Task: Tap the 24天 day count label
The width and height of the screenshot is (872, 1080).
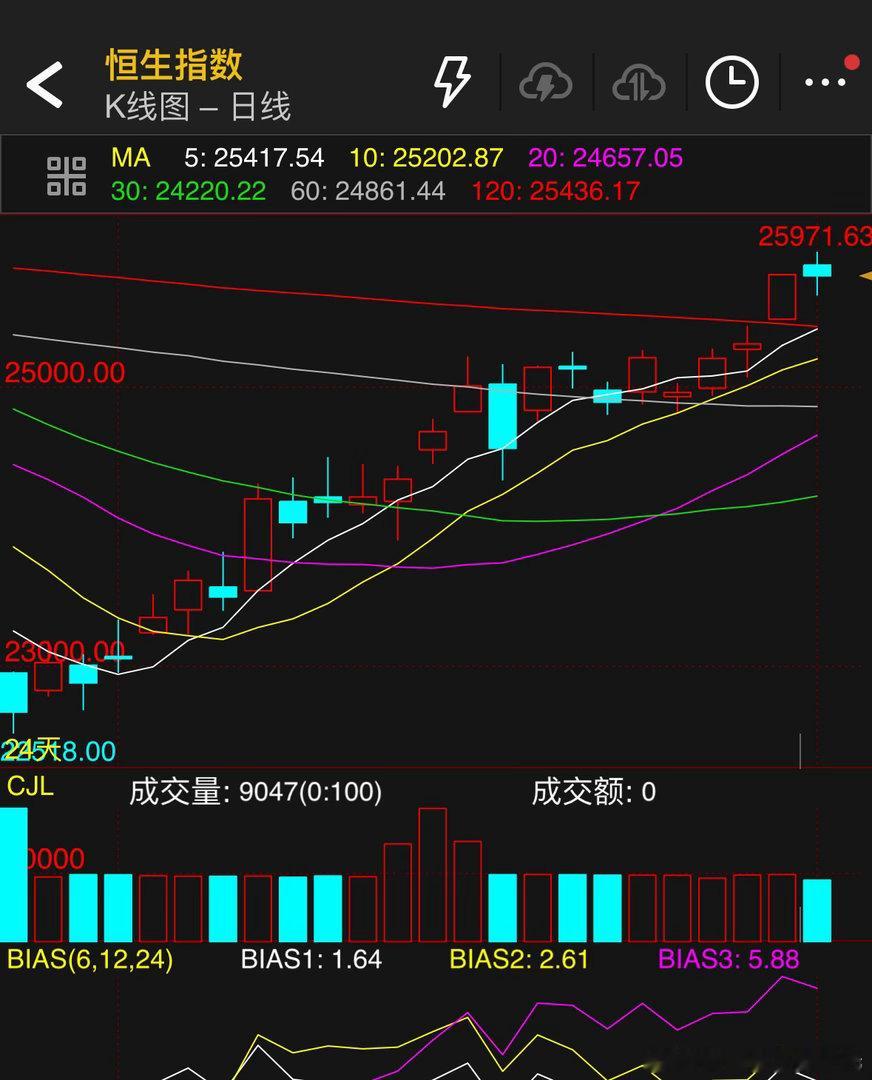Action: click(x=31, y=749)
